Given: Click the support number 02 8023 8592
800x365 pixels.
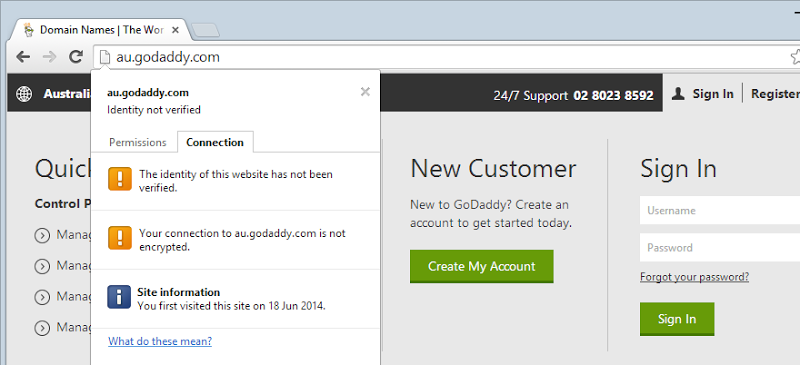Looking at the screenshot, I should coord(613,95).
